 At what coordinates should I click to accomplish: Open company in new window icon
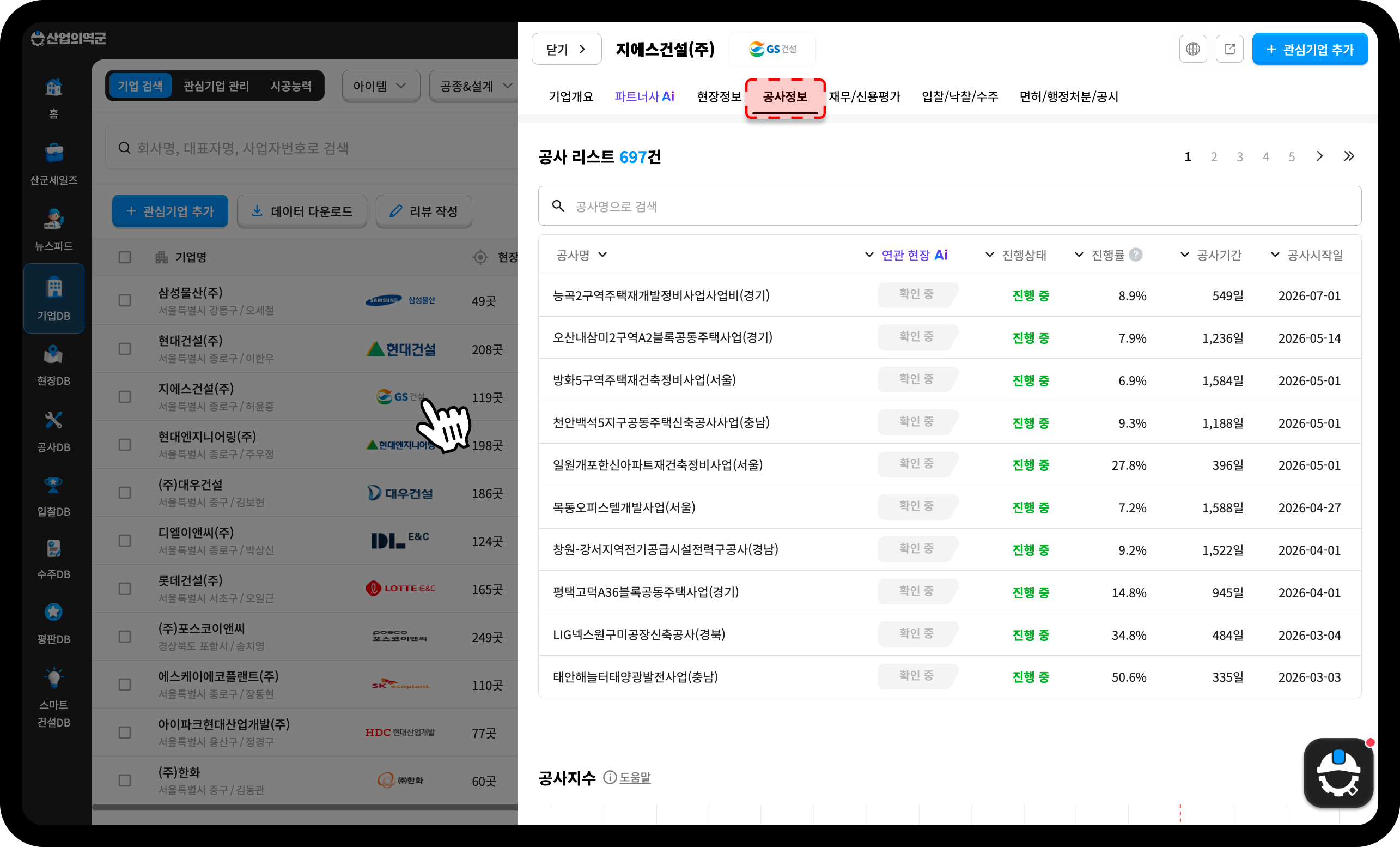(1229, 49)
